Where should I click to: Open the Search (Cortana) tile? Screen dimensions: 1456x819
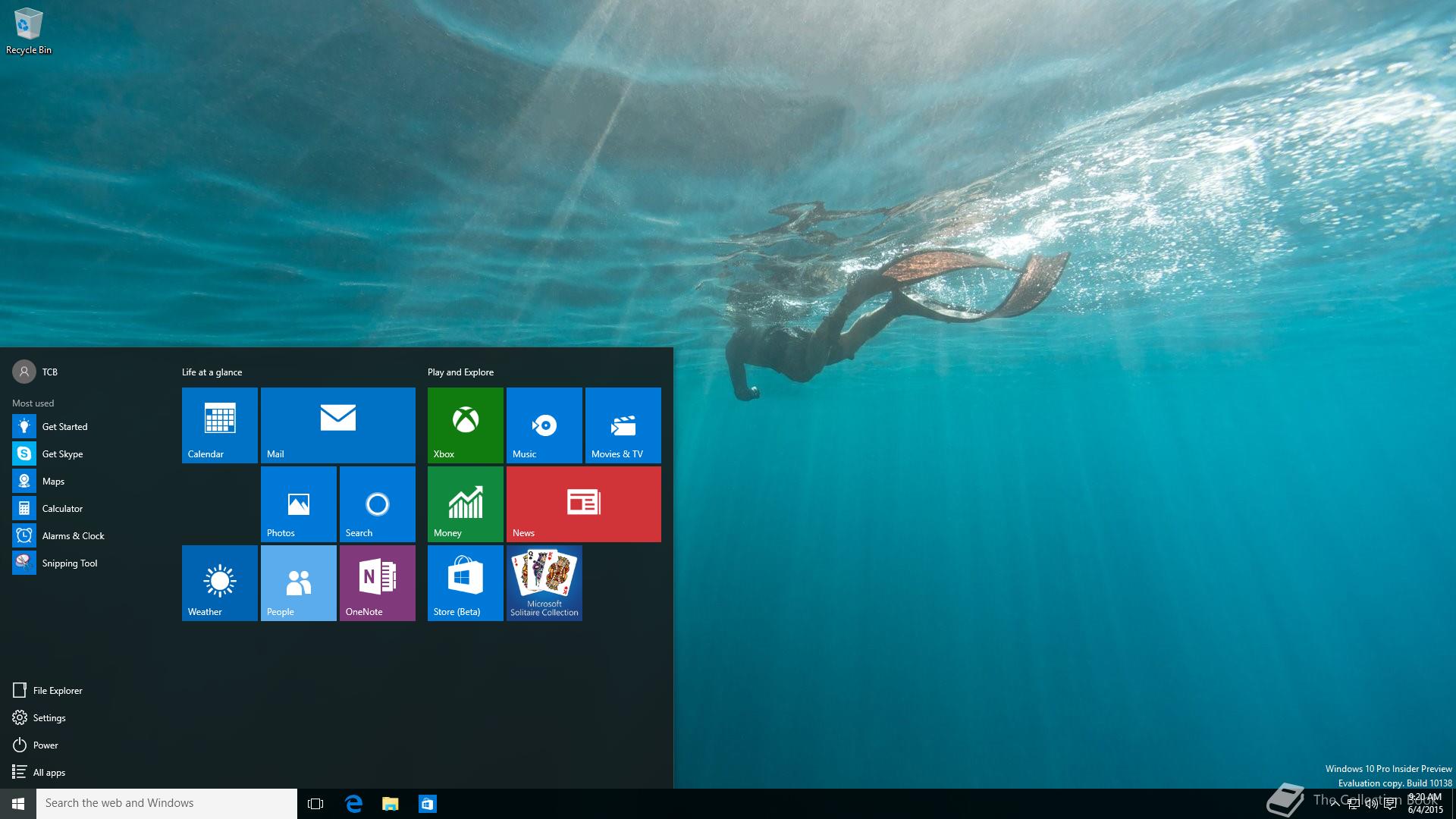tap(378, 504)
